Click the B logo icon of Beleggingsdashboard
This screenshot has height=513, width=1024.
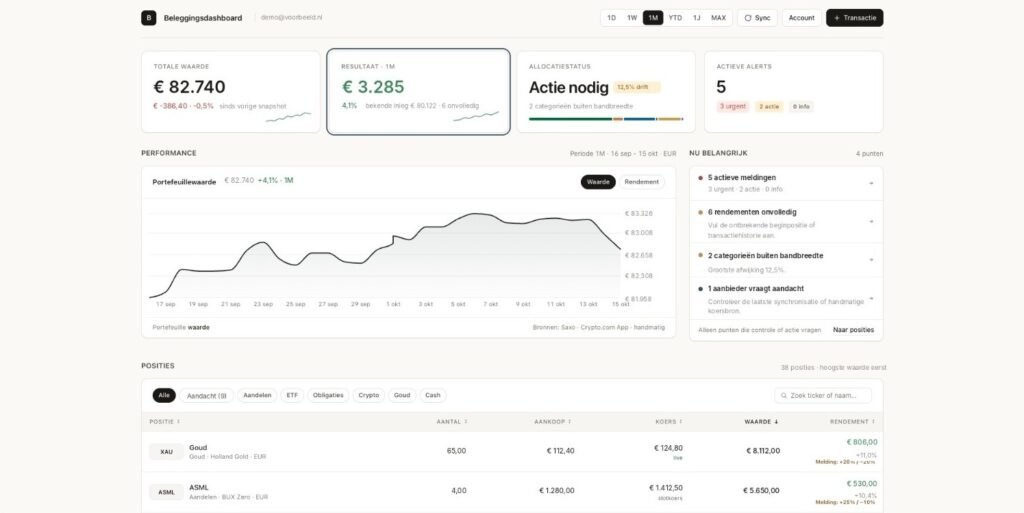[x=148, y=18]
